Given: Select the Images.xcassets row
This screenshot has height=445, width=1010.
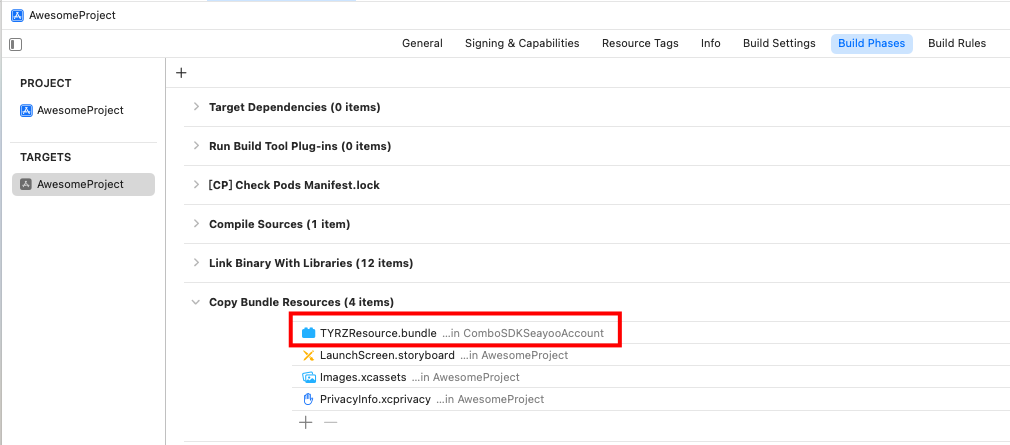Looking at the screenshot, I should pos(651,377).
